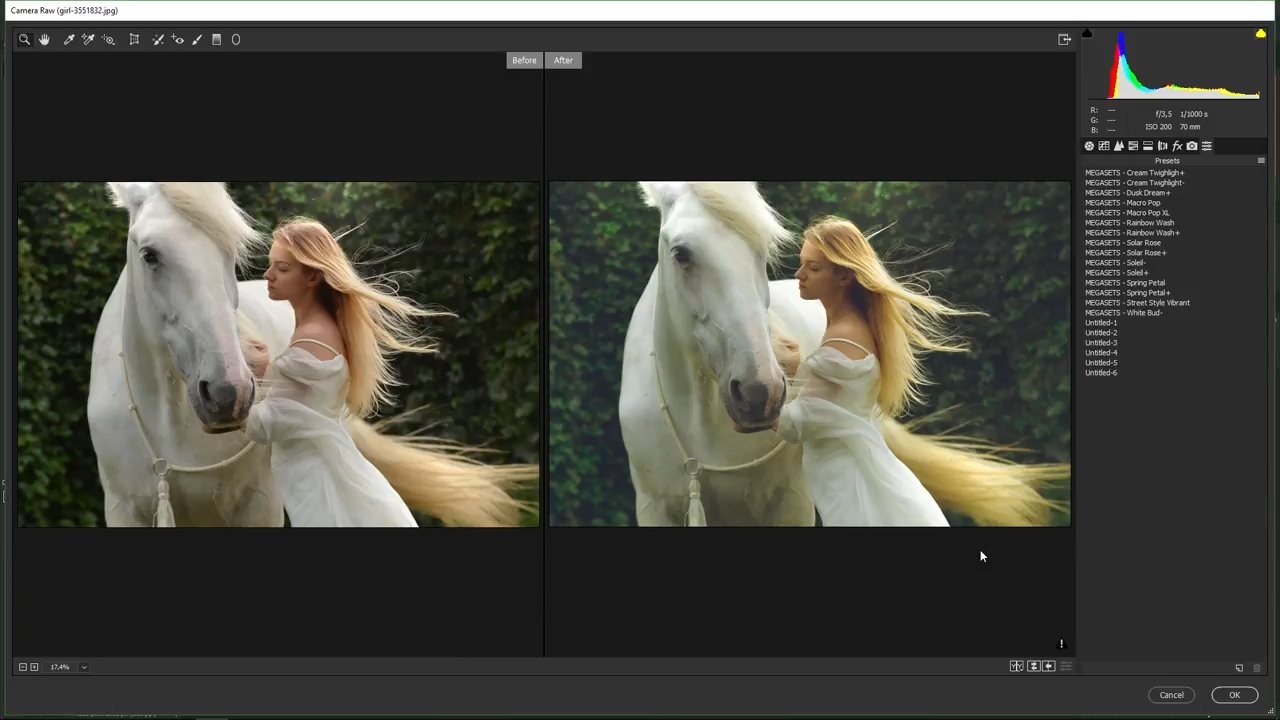Apply MEGASETS - Macro Pop XL preset
The image size is (1280, 720).
(1127, 213)
